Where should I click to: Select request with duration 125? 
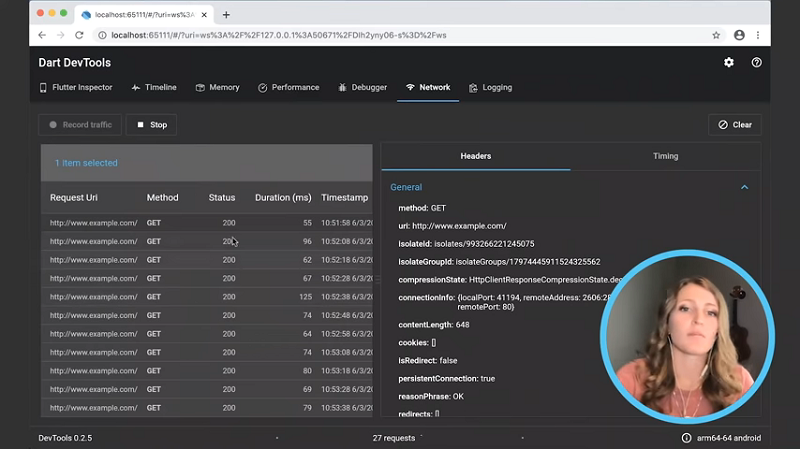[x=207, y=296]
